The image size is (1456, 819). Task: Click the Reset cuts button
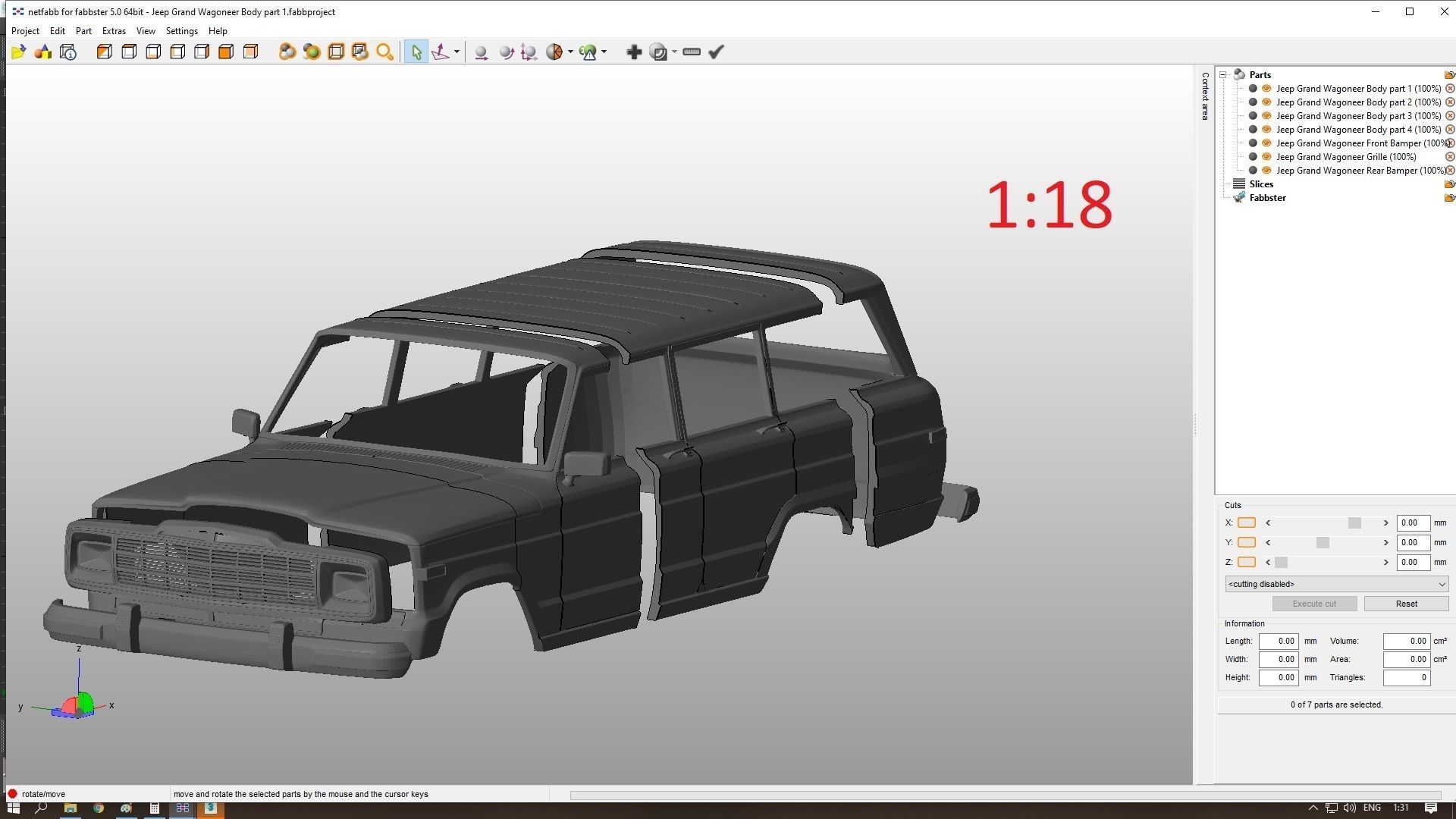(x=1406, y=604)
